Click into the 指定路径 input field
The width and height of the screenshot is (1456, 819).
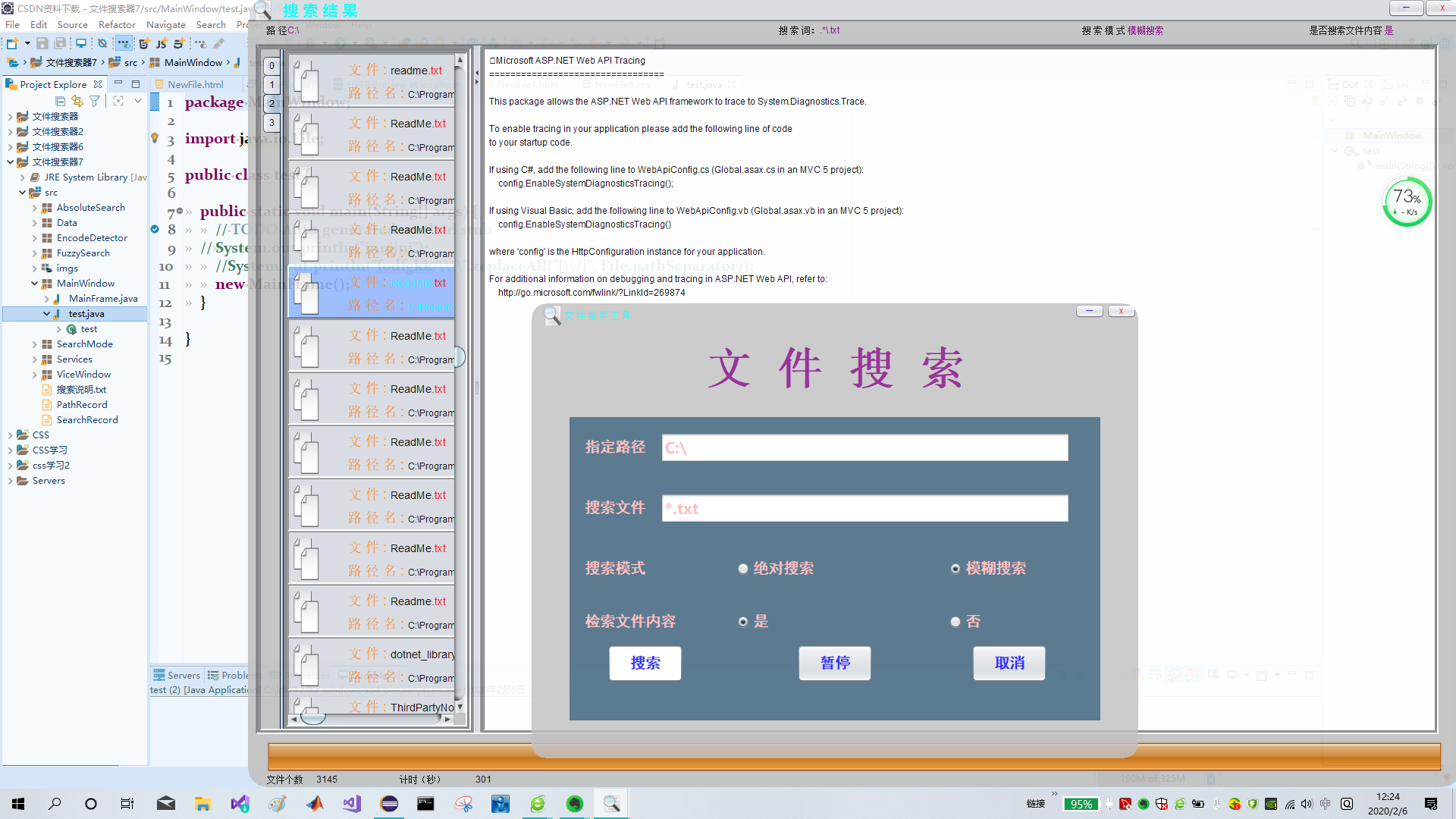click(x=864, y=447)
